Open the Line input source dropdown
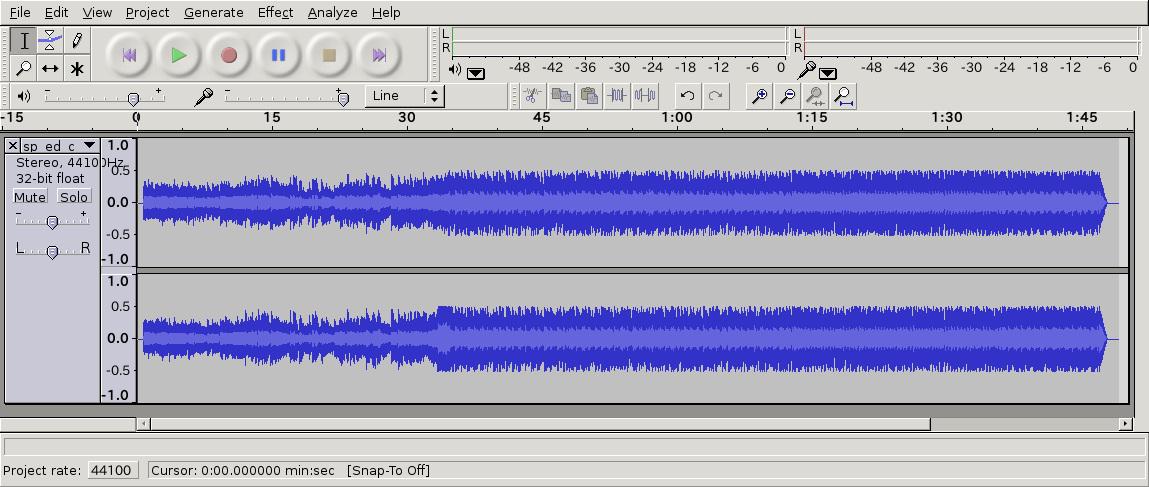1149x487 pixels. point(405,96)
